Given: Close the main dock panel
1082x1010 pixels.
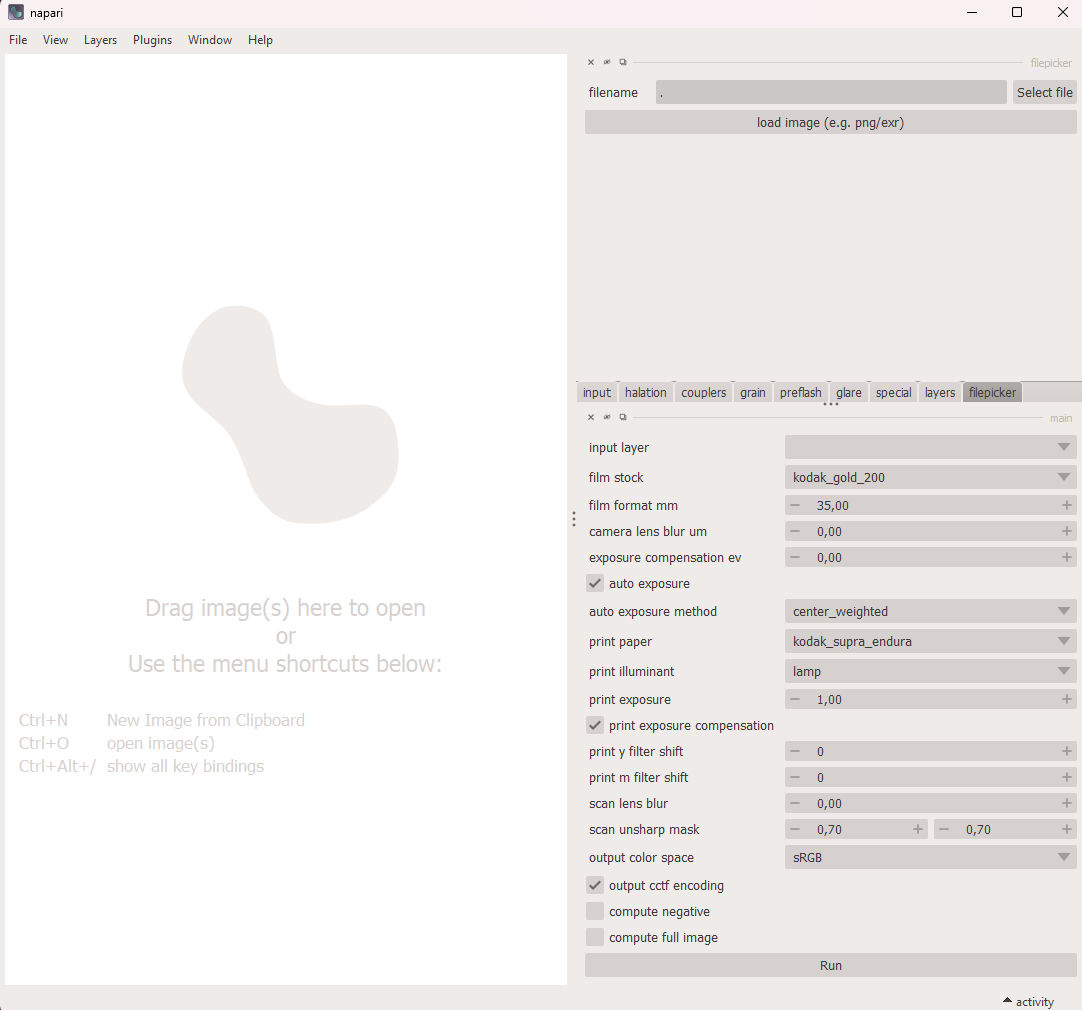Looking at the screenshot, I should 591,417.
